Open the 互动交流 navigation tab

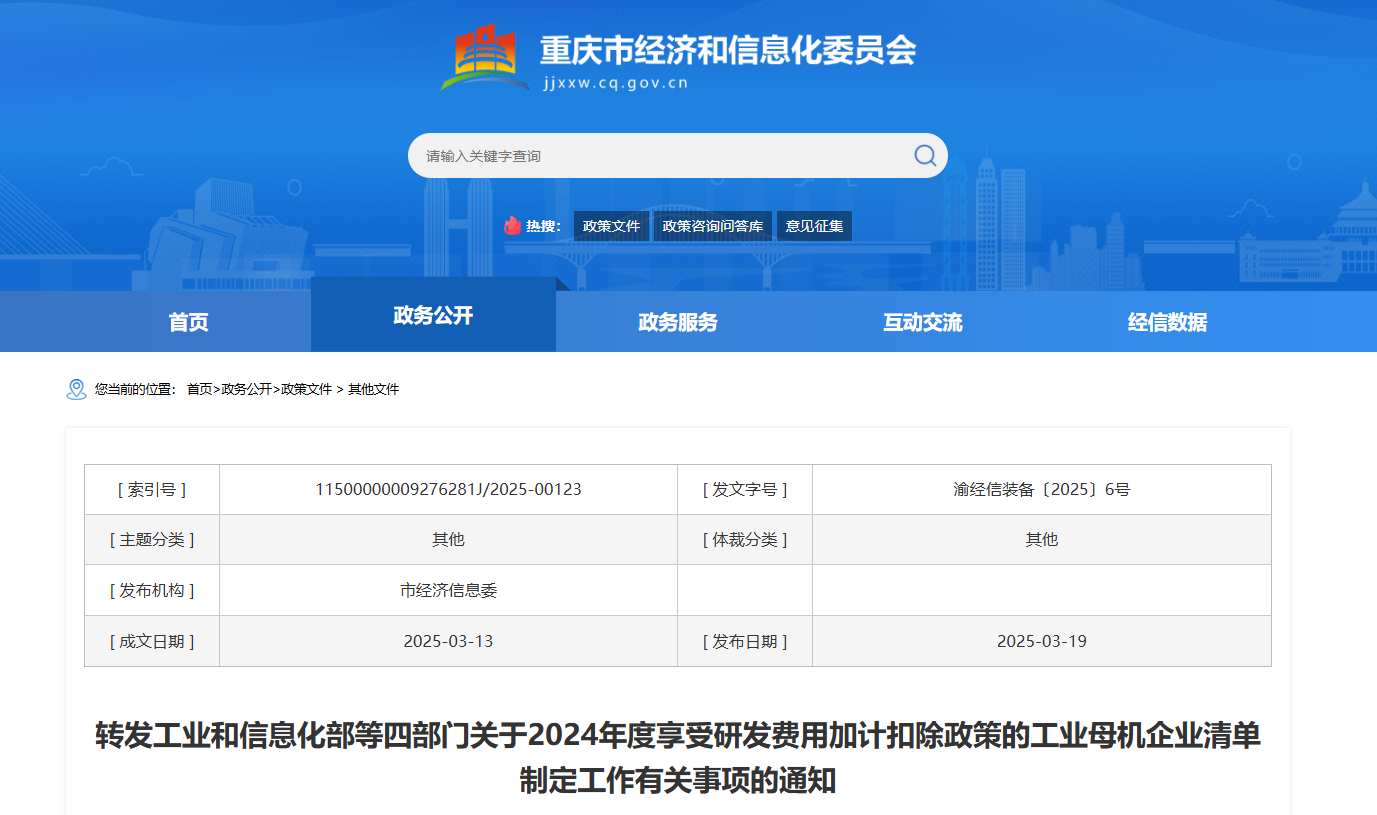(922, 322)
